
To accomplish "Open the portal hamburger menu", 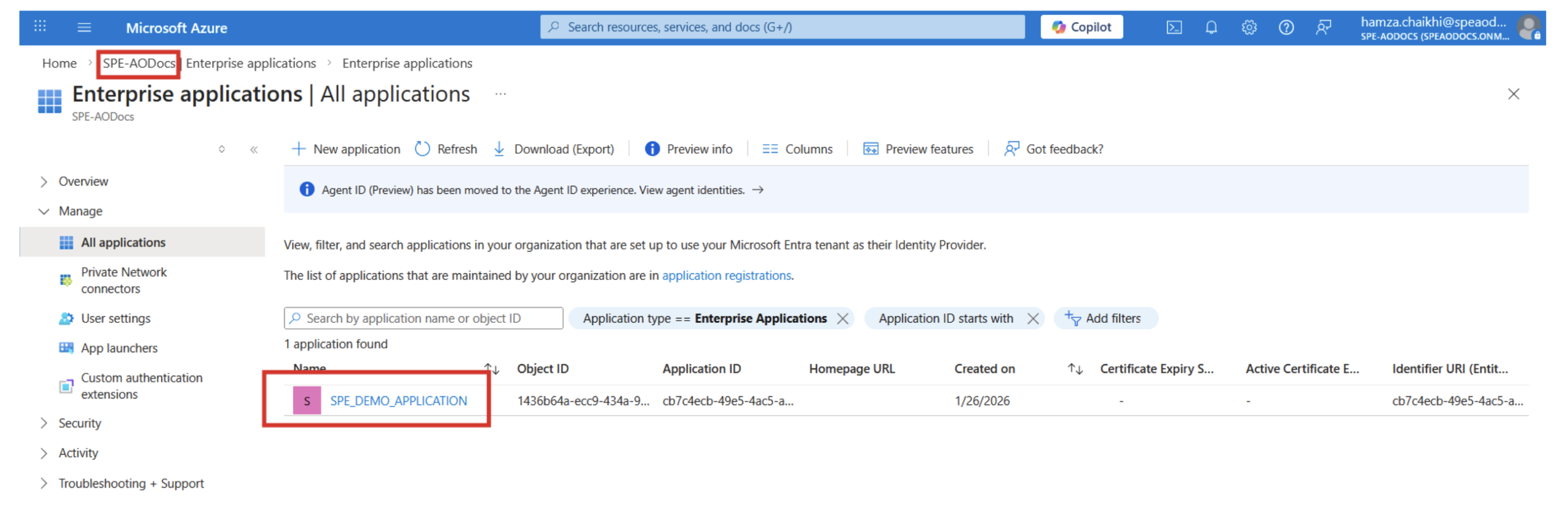I will click(x=85, y=28).
